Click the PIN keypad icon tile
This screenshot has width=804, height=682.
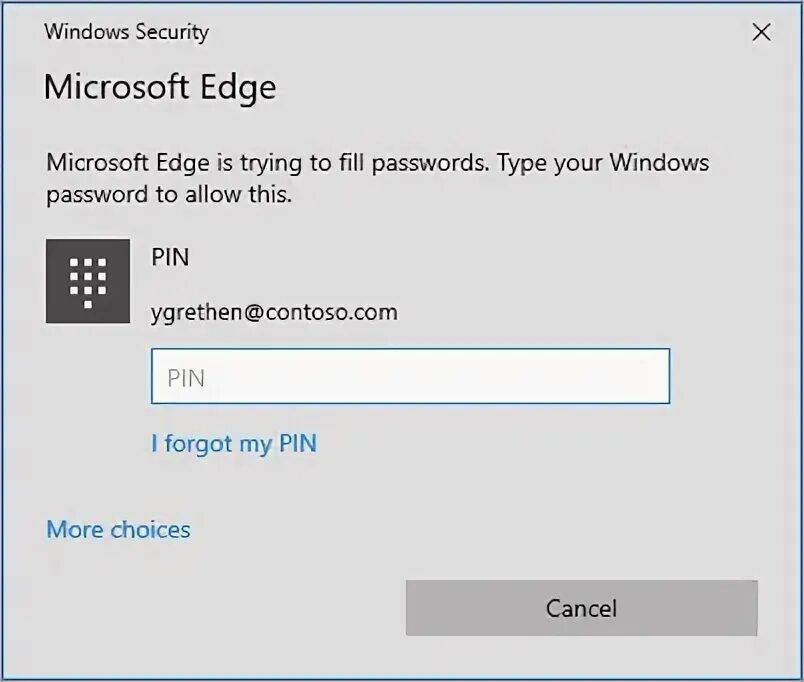click(88, 281)
